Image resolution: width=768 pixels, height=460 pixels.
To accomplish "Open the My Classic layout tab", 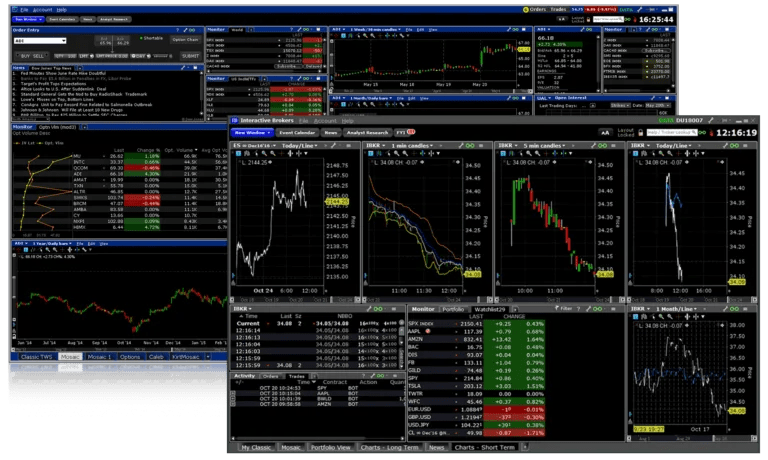I will point(256,447).
